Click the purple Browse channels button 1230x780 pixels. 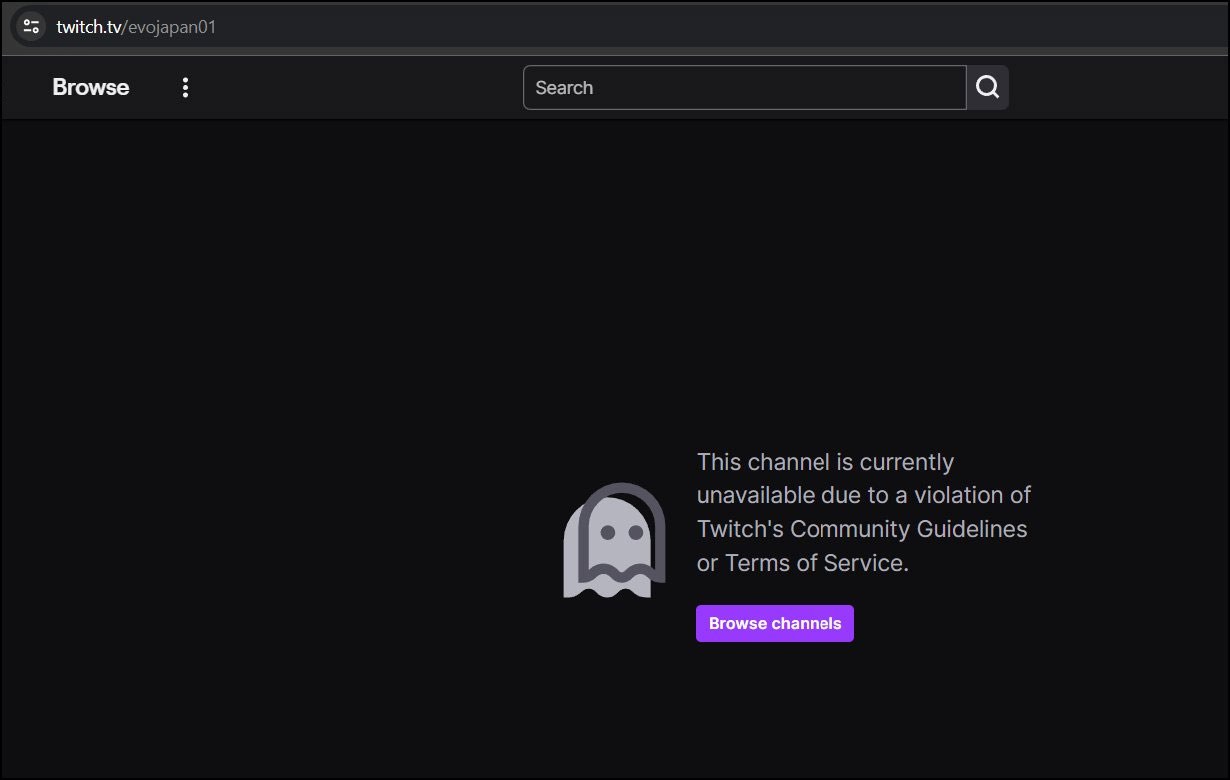(775, 624)
